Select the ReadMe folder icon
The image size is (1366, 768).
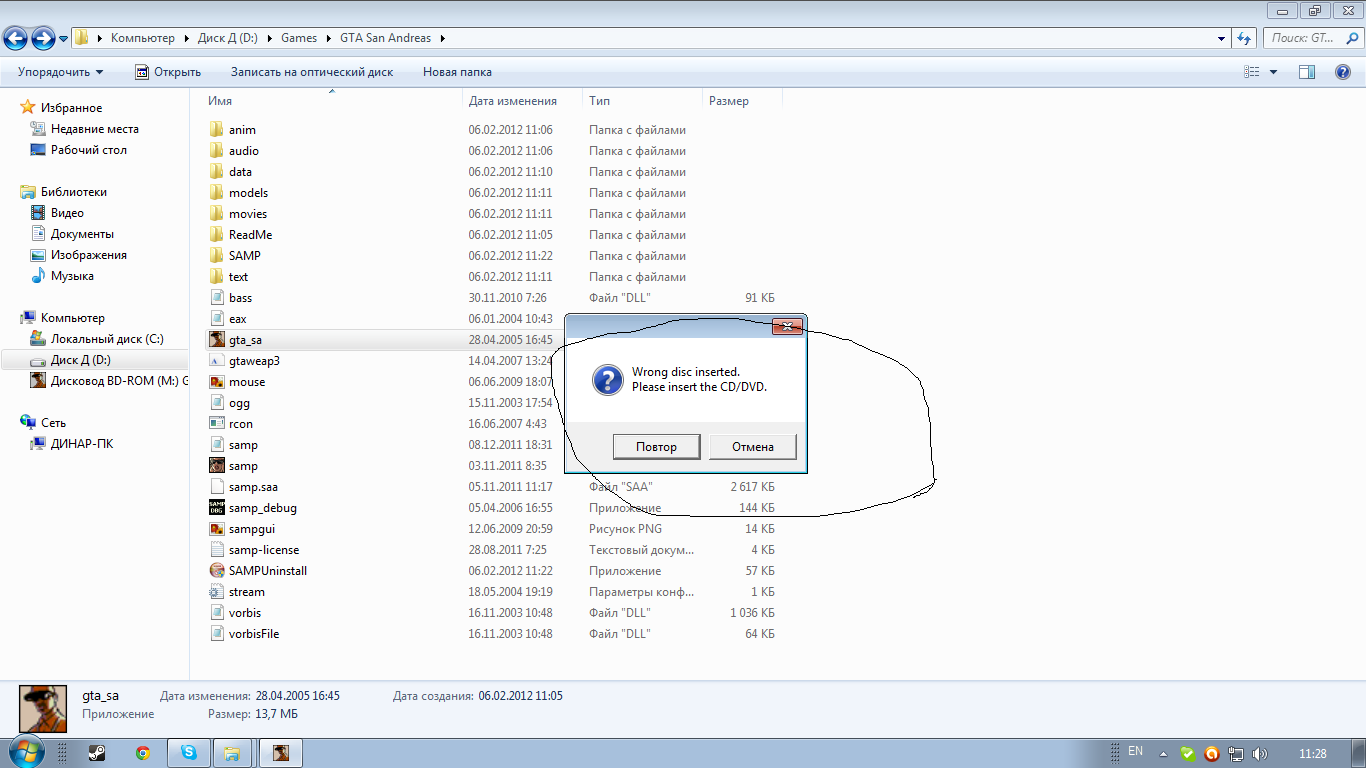point(217,235)
